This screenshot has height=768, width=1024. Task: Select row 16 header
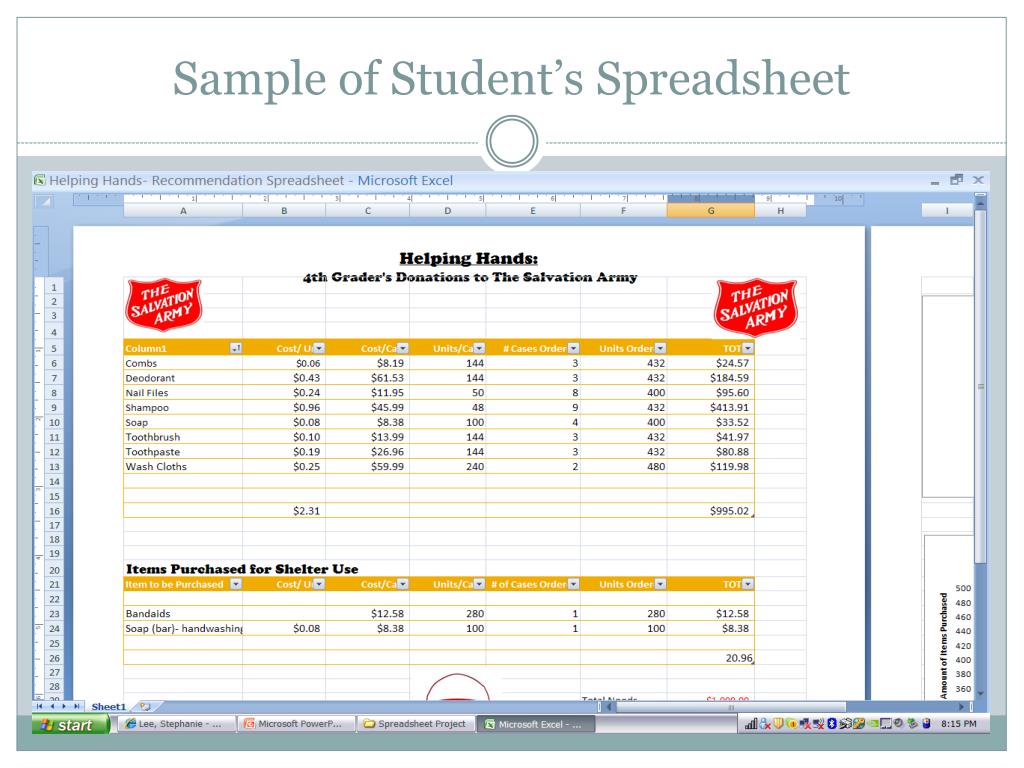click(x=54, y=511)
